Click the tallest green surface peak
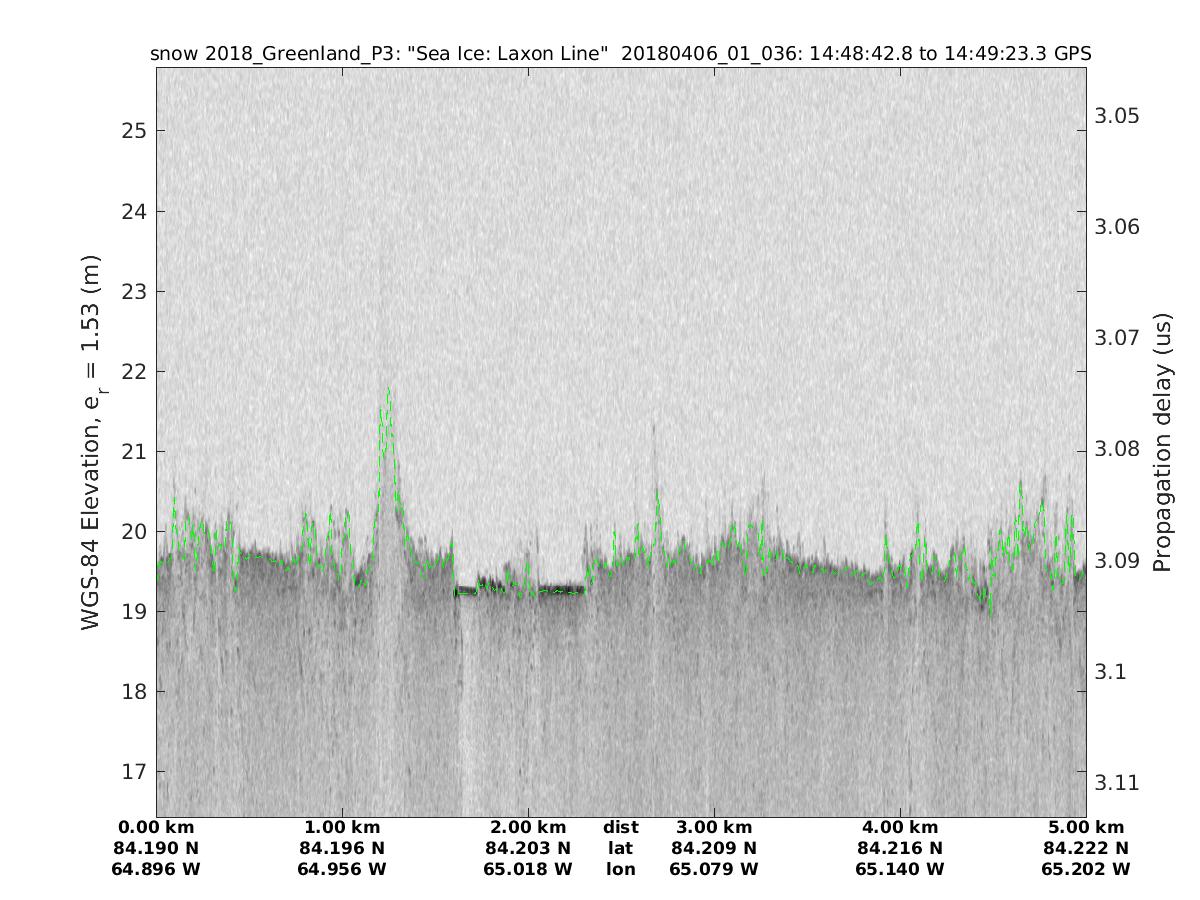The width and height of the screenshot is (1200, 900). tap(388, 390)
